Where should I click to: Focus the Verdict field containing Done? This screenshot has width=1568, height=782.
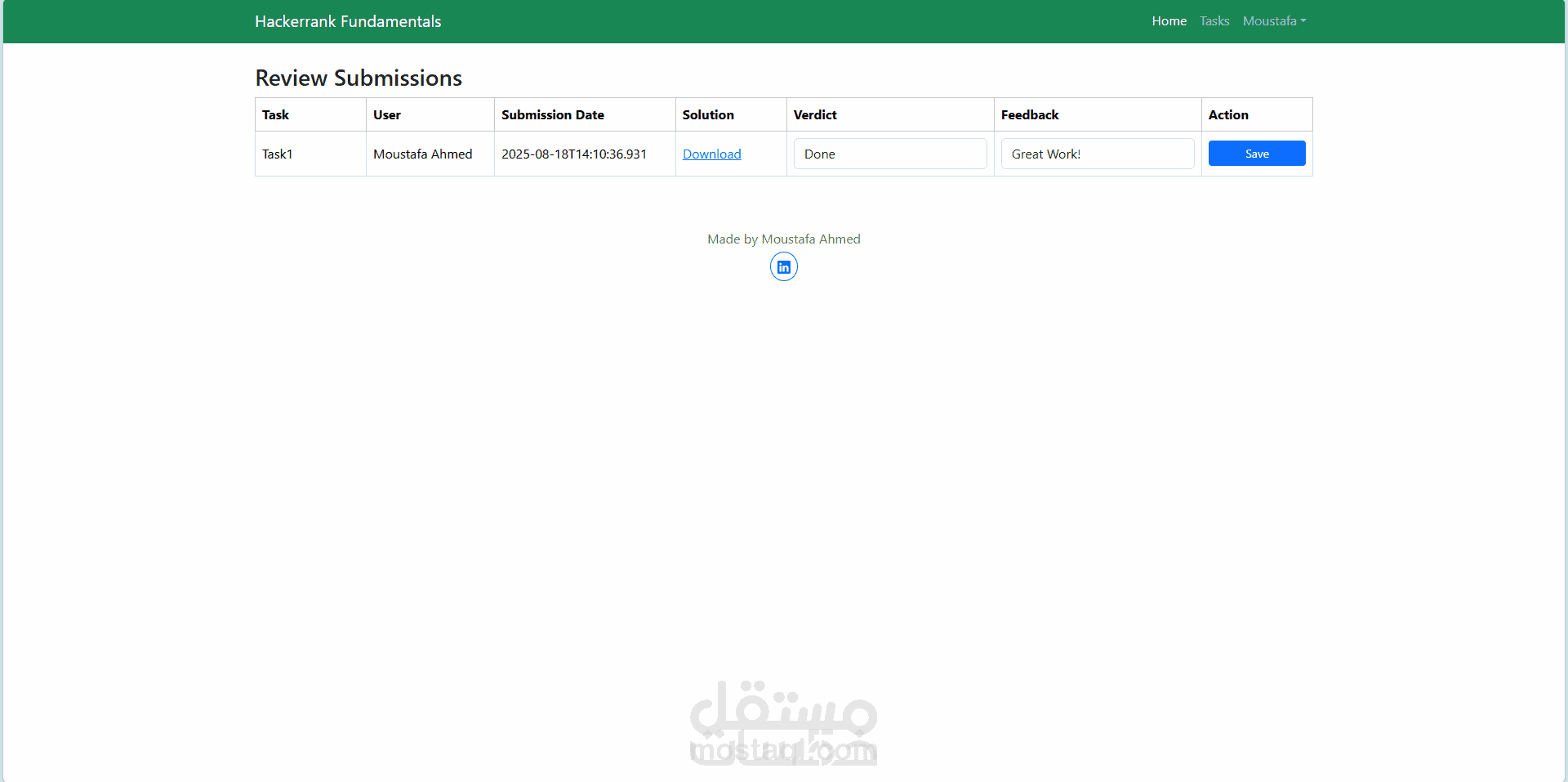(x=890, y=154)
